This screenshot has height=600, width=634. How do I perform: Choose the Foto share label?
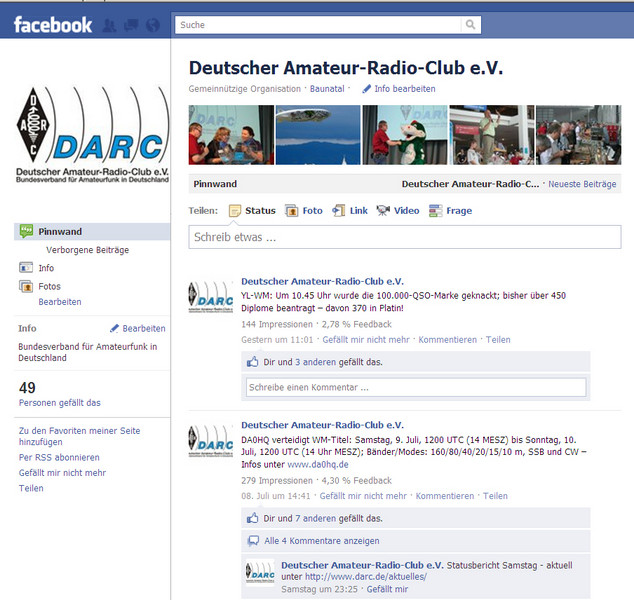pos(313,211)
